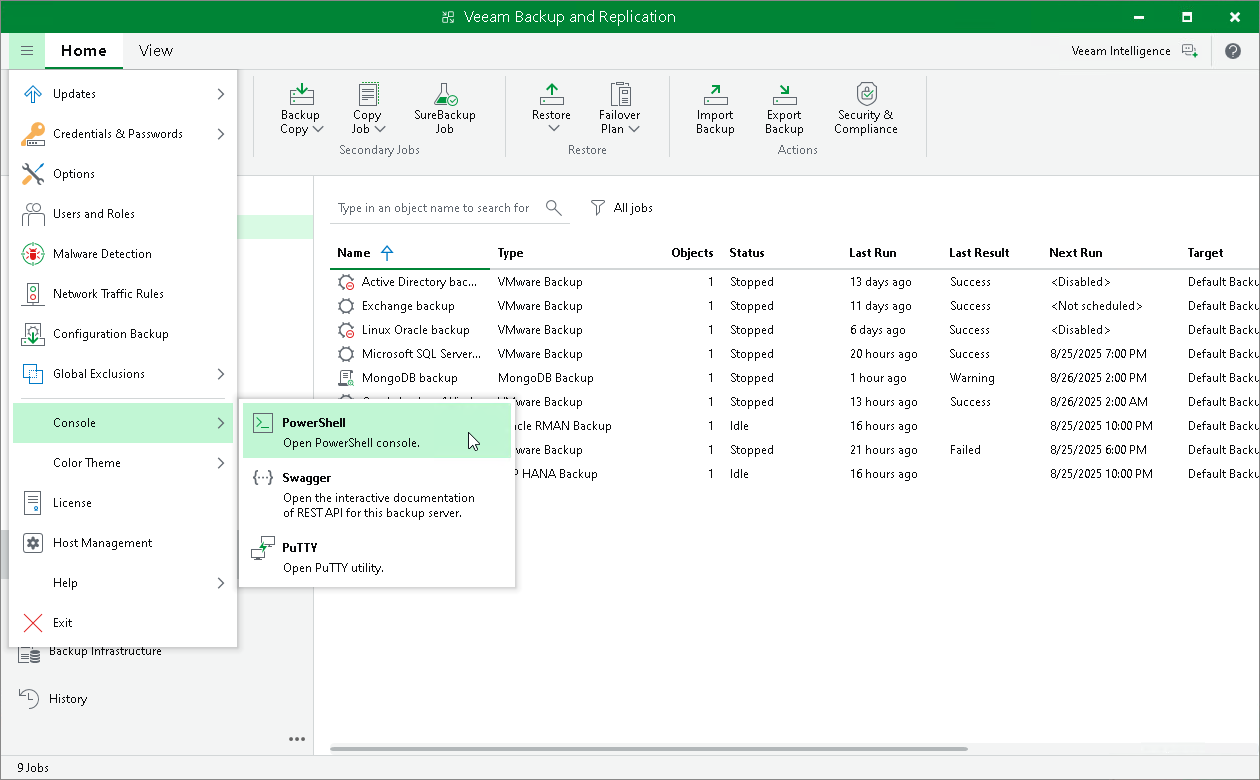Sort by the Type column header

tap(510, 253)
